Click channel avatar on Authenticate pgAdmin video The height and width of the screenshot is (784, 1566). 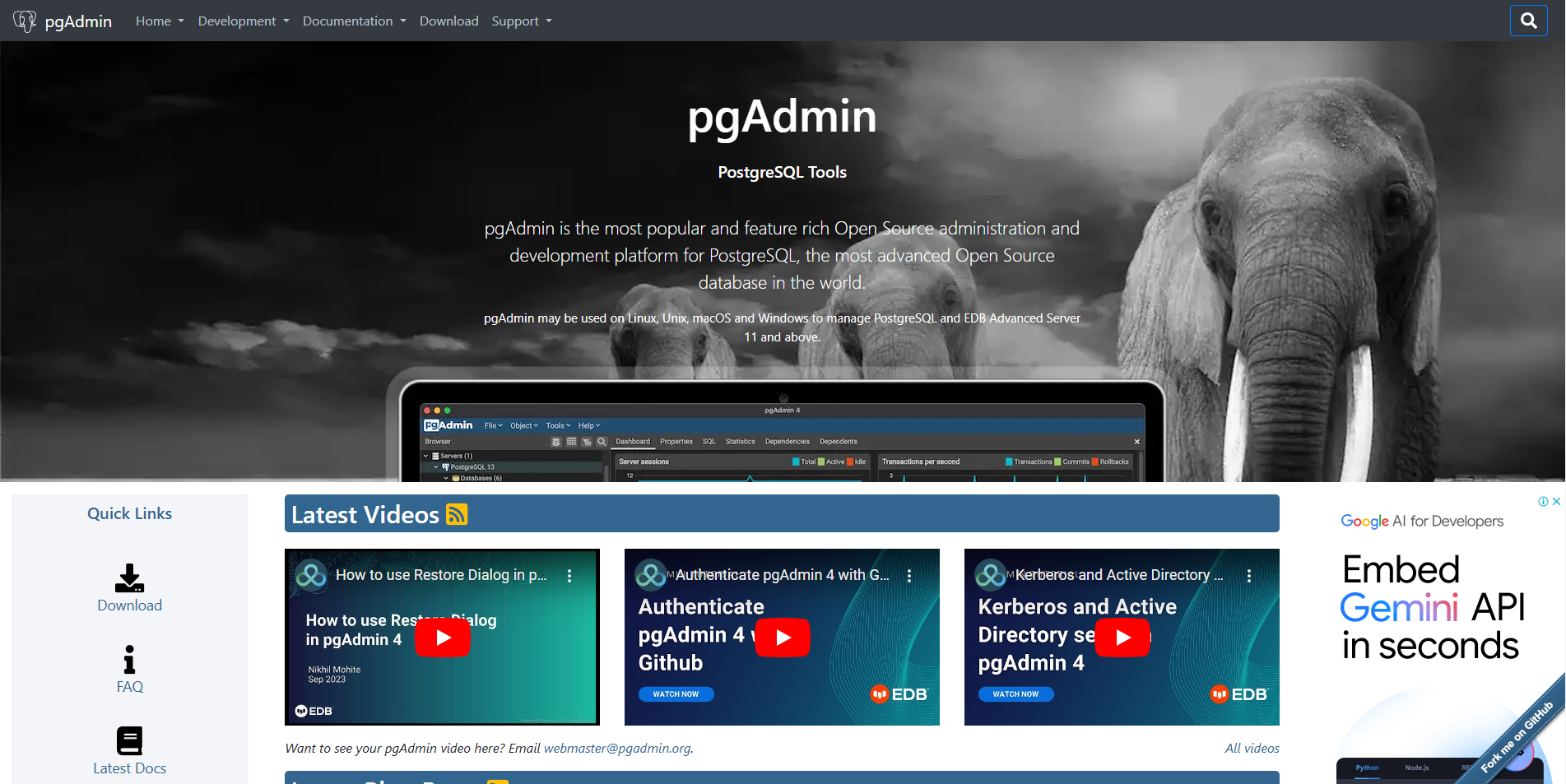pos(651,575)
